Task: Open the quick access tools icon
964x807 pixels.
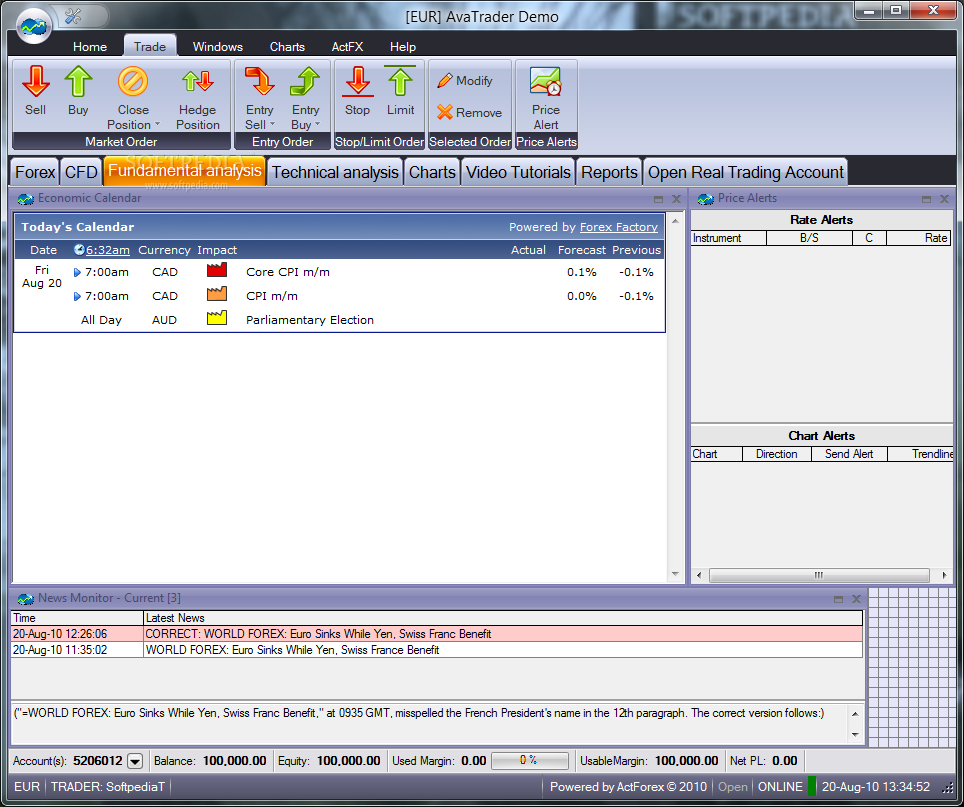Action: click(73, 16)
